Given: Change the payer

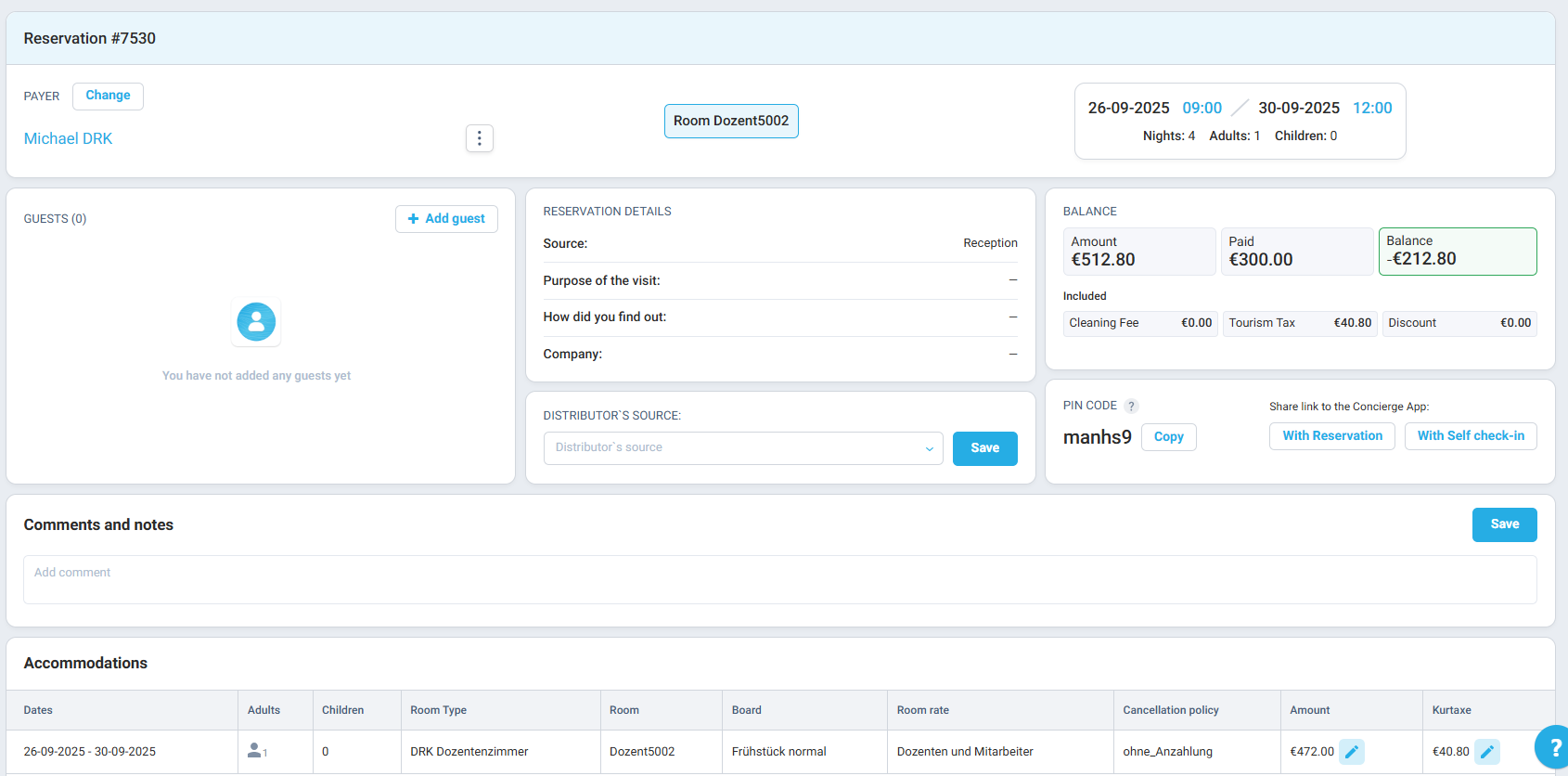Looking at the screenshot, I should 108,96.
